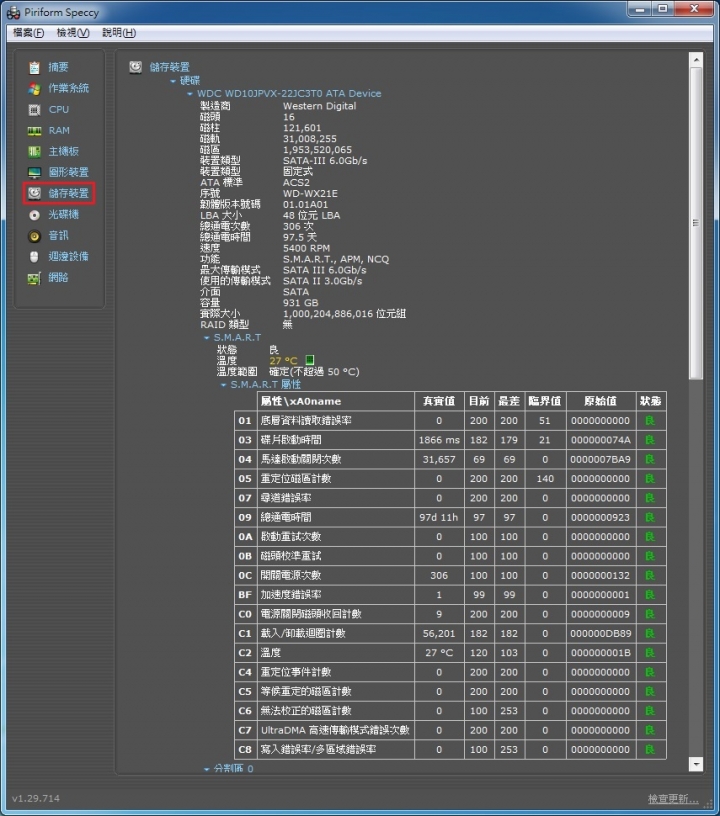This screenshot has height=816, width=720.
Task: Click the C7 UltraDMA attribute row
Action: point(451,730)
